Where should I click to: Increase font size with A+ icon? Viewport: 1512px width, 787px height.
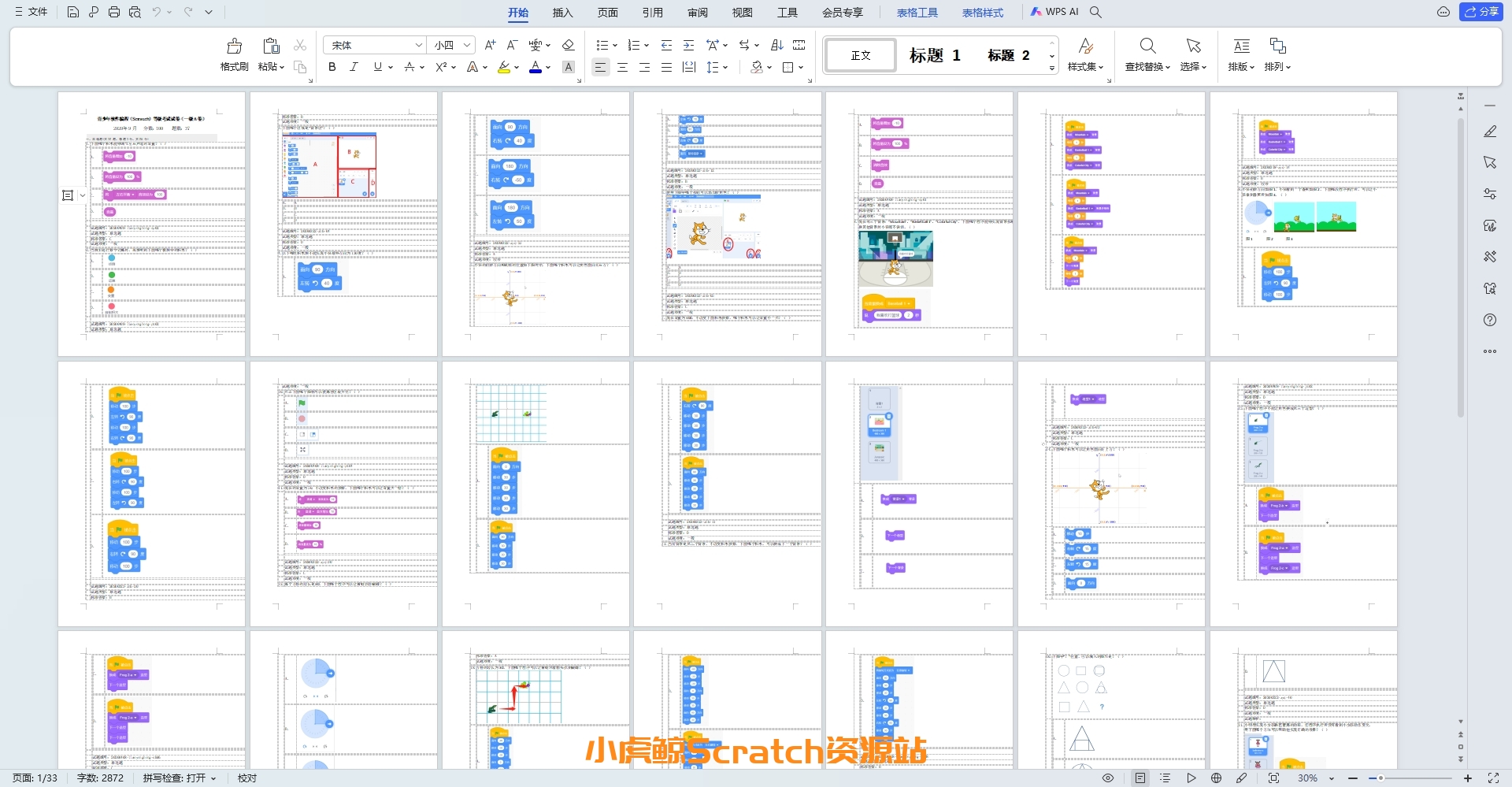[491, 45]
